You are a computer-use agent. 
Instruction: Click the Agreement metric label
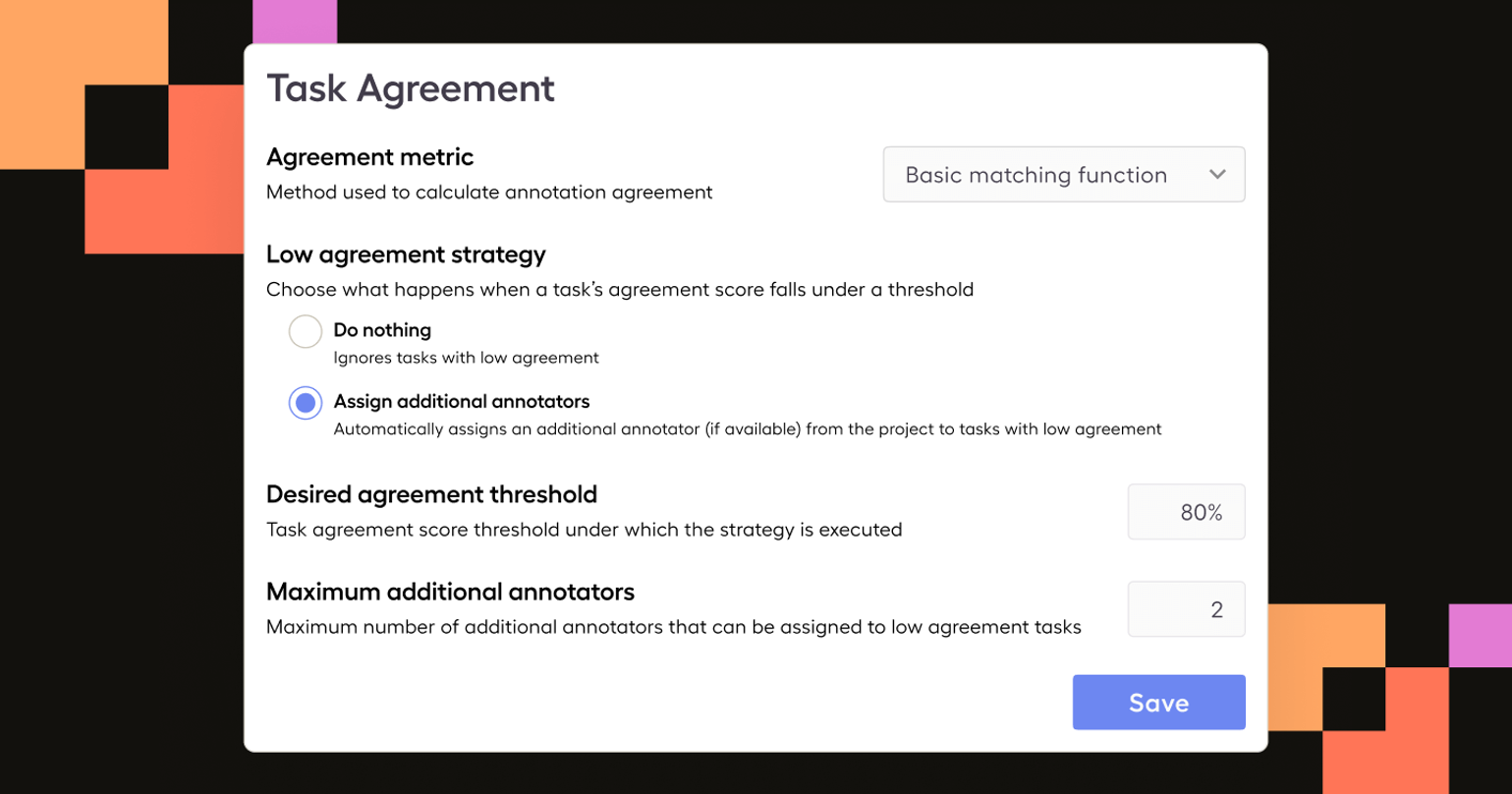[369, 157]
